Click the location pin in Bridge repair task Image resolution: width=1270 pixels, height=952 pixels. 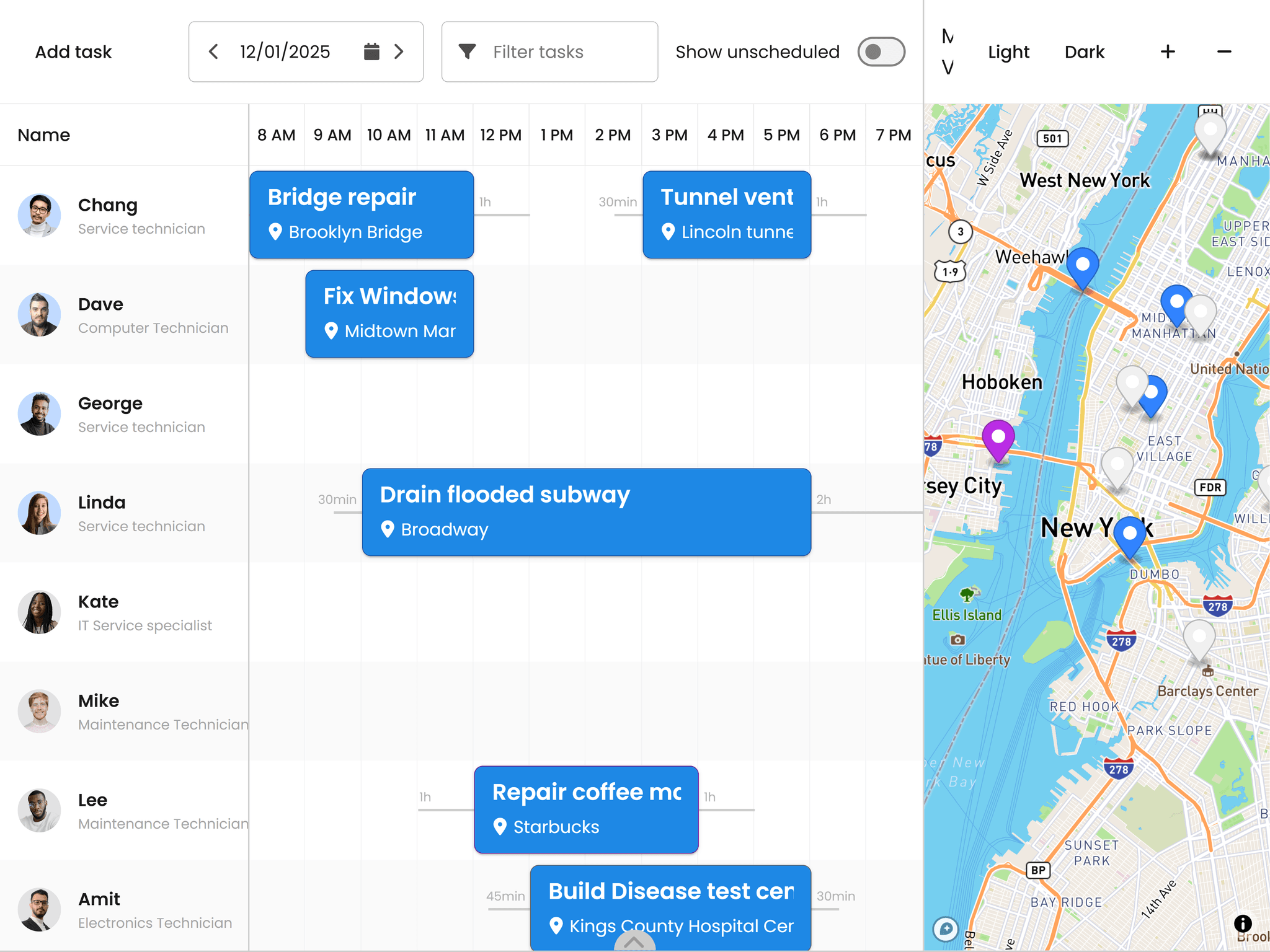277,232
